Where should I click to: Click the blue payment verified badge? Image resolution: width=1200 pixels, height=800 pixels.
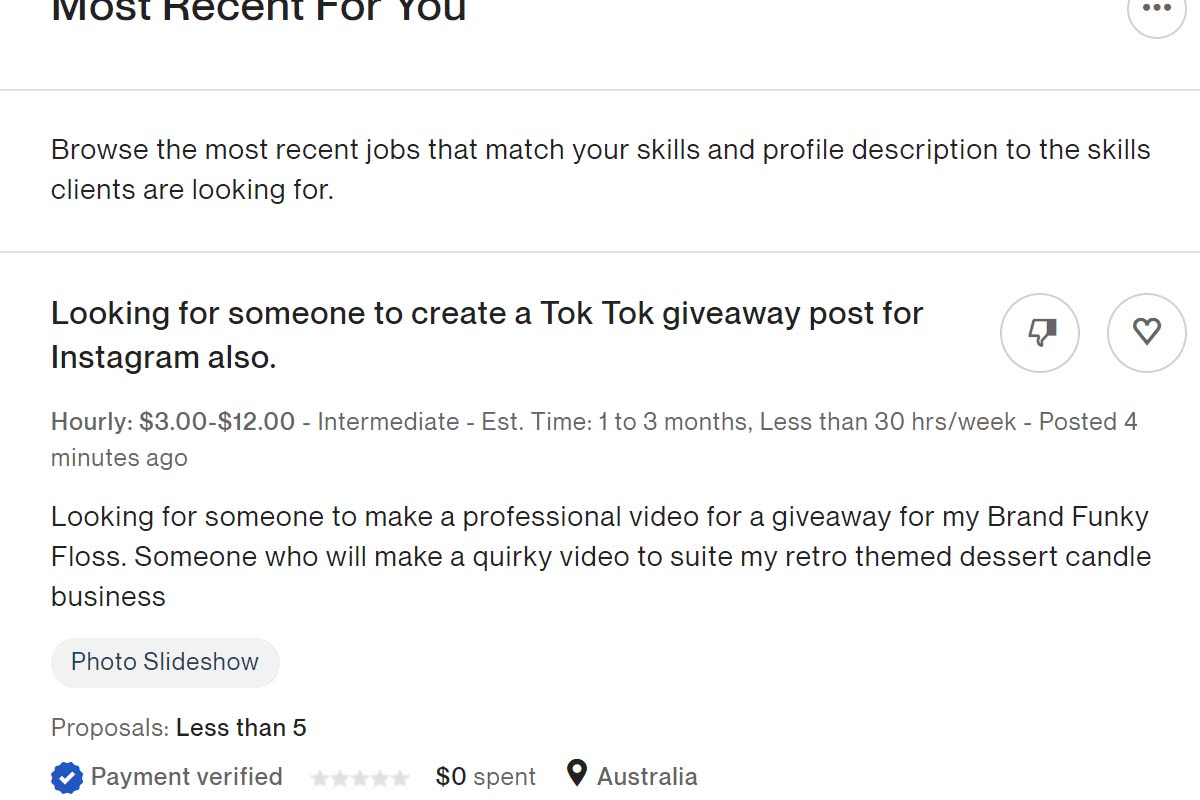coord(67,777)
